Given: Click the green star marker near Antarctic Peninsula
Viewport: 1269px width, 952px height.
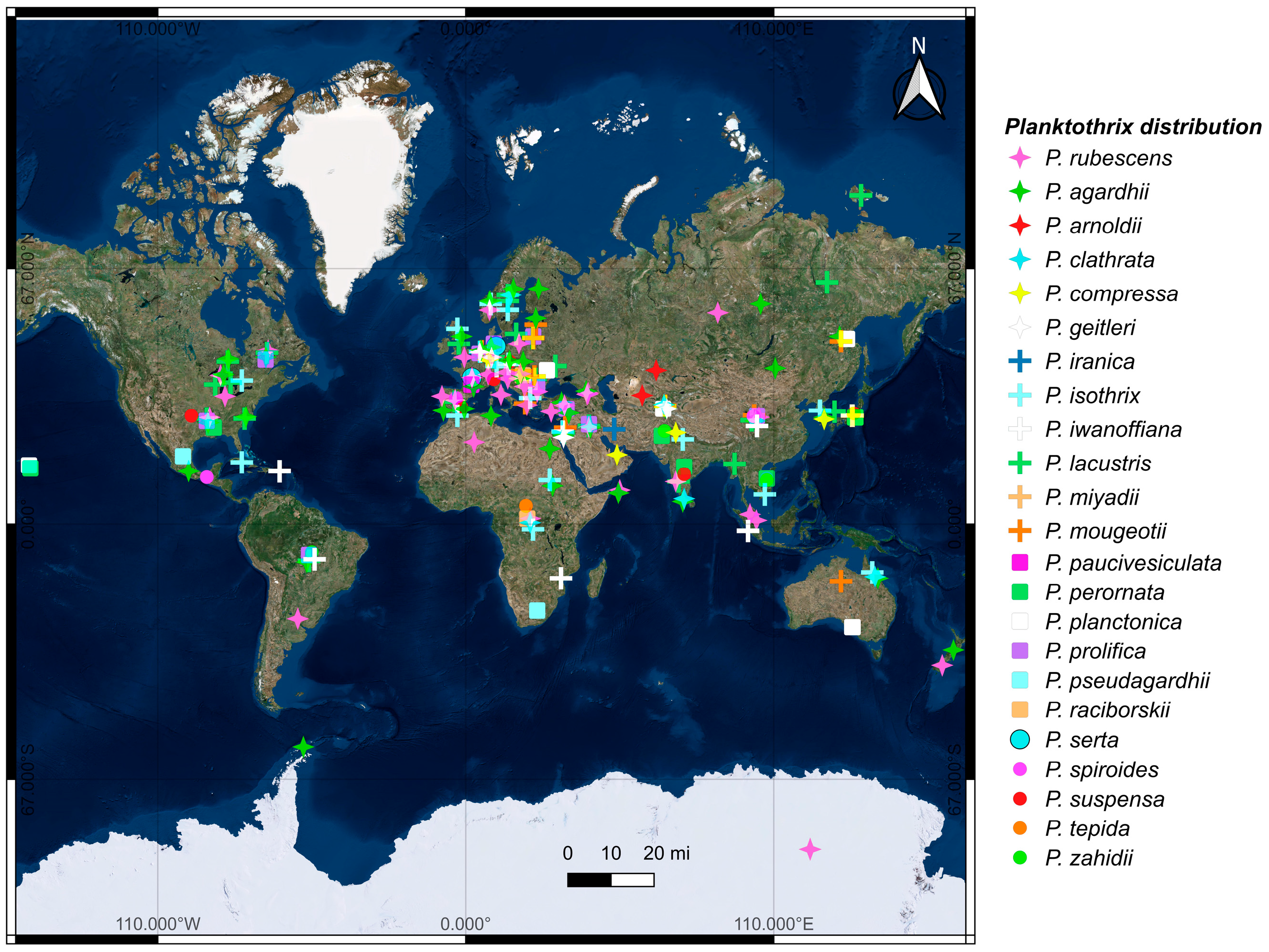Looking at the screenshot, I should (x=303, y=746).
